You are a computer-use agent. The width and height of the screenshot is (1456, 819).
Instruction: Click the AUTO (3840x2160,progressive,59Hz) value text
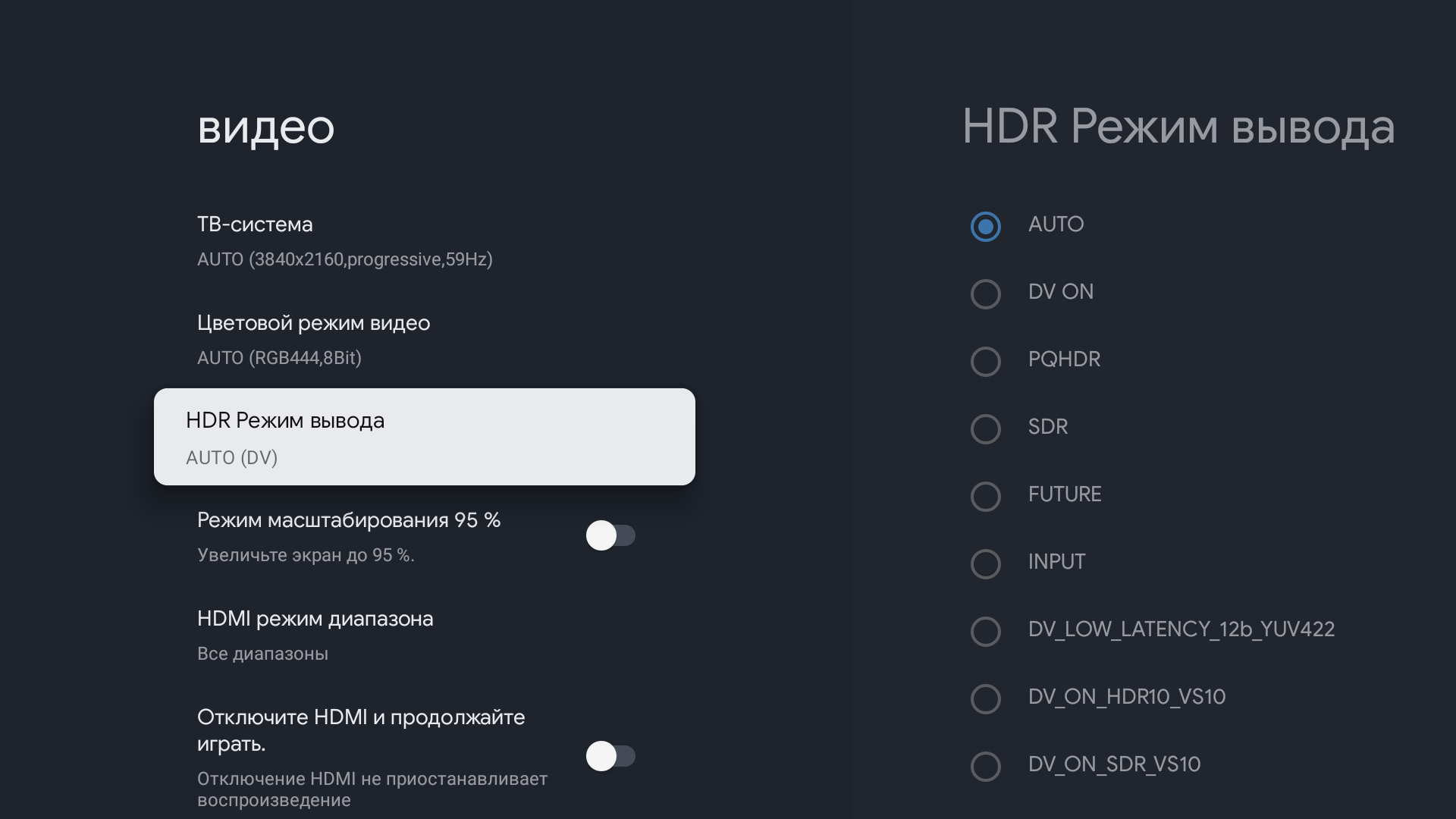click(345, 259)
